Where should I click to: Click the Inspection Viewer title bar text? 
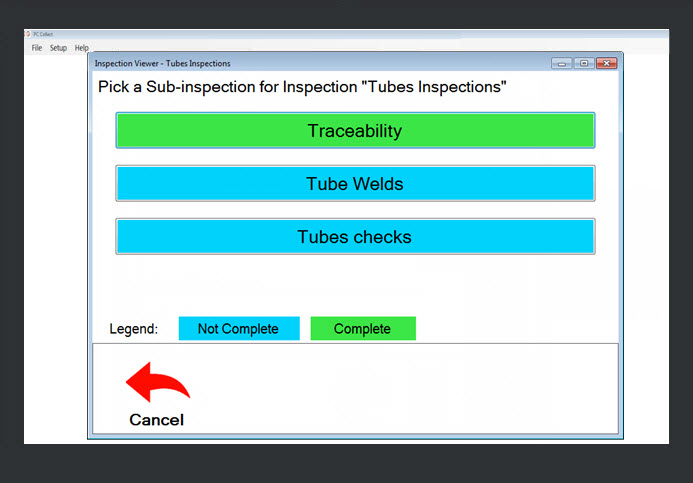tap(162, 63)
